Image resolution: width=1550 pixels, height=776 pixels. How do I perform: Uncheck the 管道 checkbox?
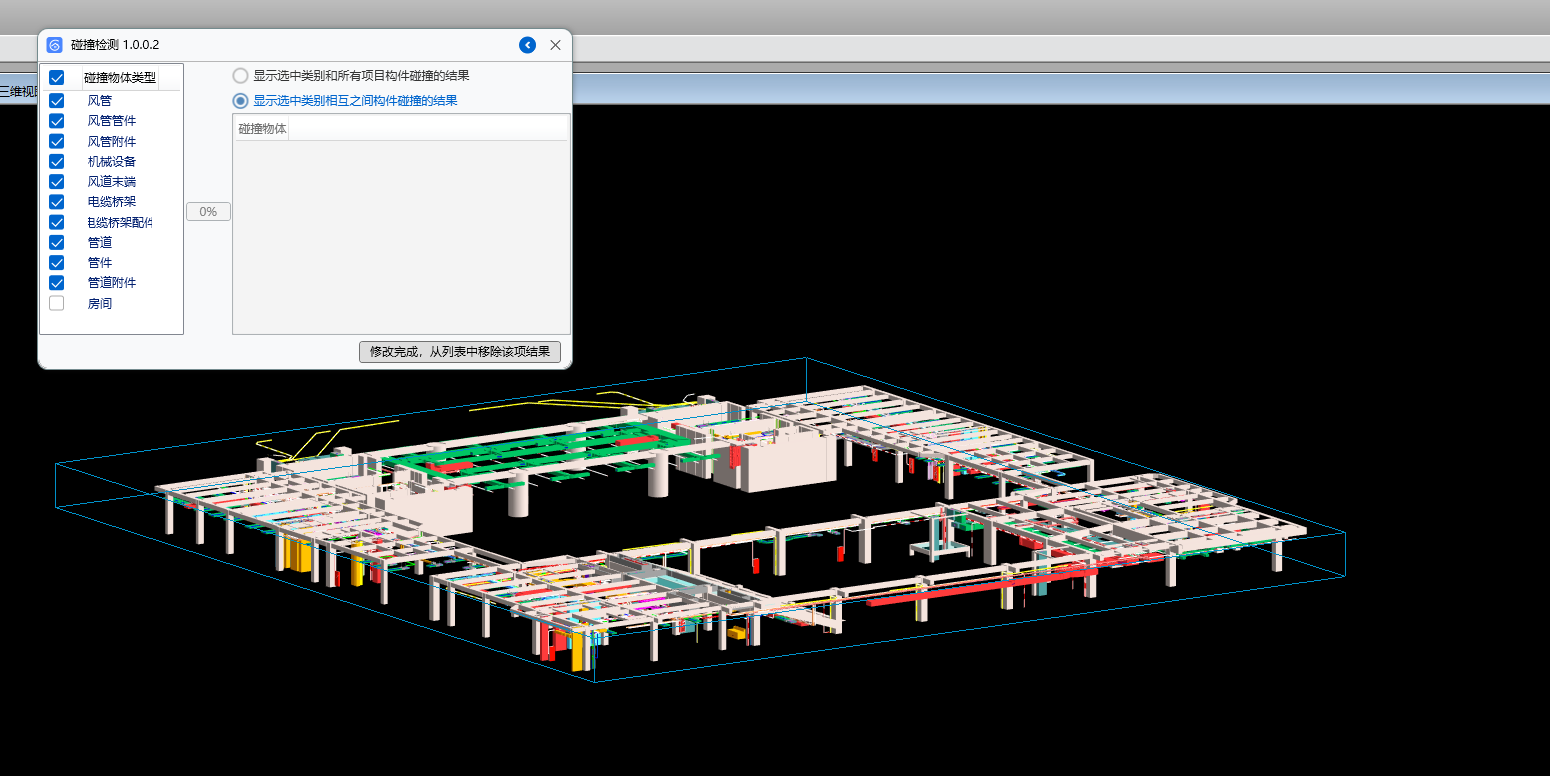tap(57, 242)
